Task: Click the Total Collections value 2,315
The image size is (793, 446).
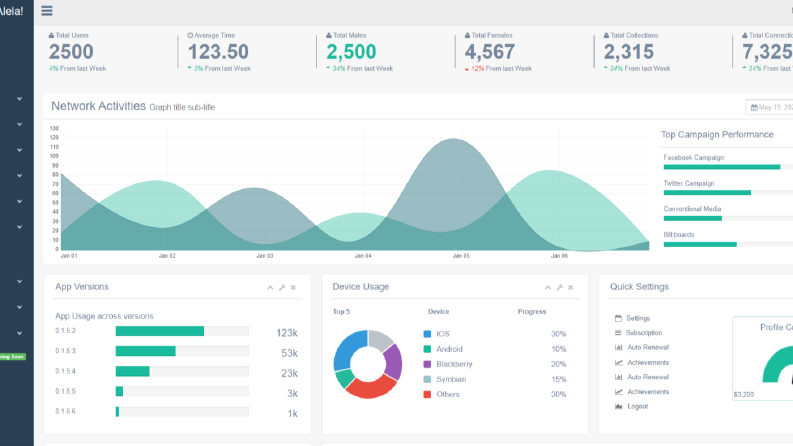Action: click(629, 52)
